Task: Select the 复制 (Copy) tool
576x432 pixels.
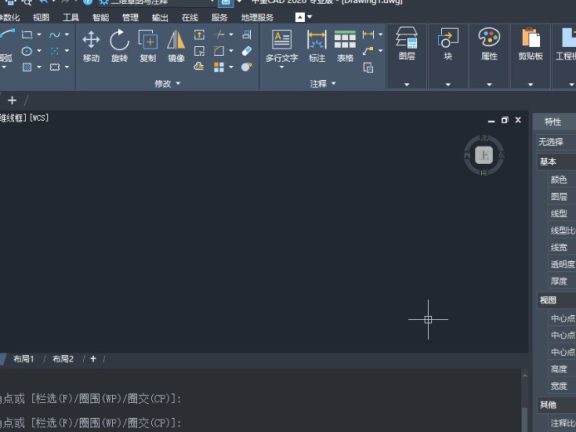Action: pos(148,46)
